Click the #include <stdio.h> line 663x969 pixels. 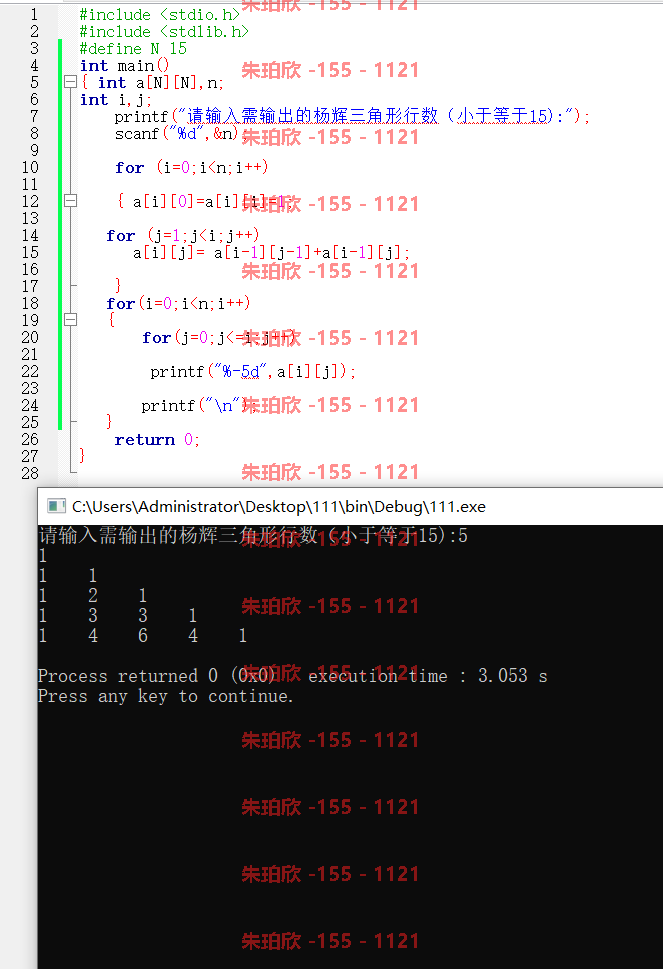(x=159, y=14)
